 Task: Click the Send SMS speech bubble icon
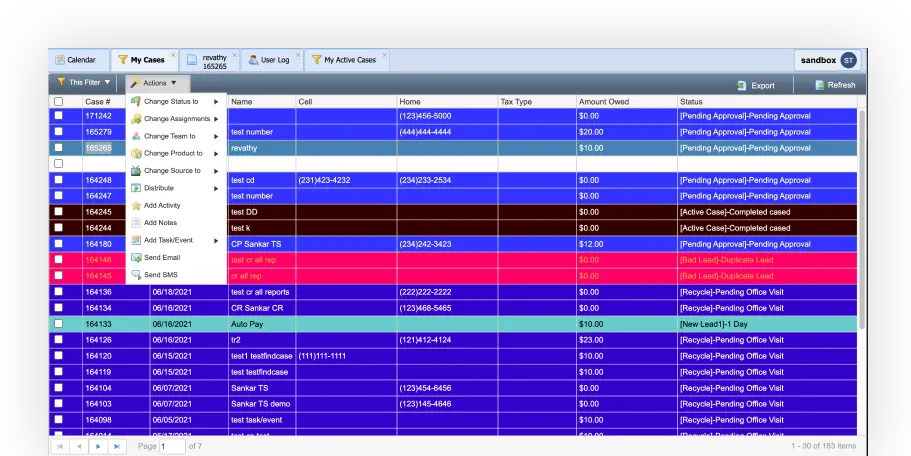(x=136, y=275)
